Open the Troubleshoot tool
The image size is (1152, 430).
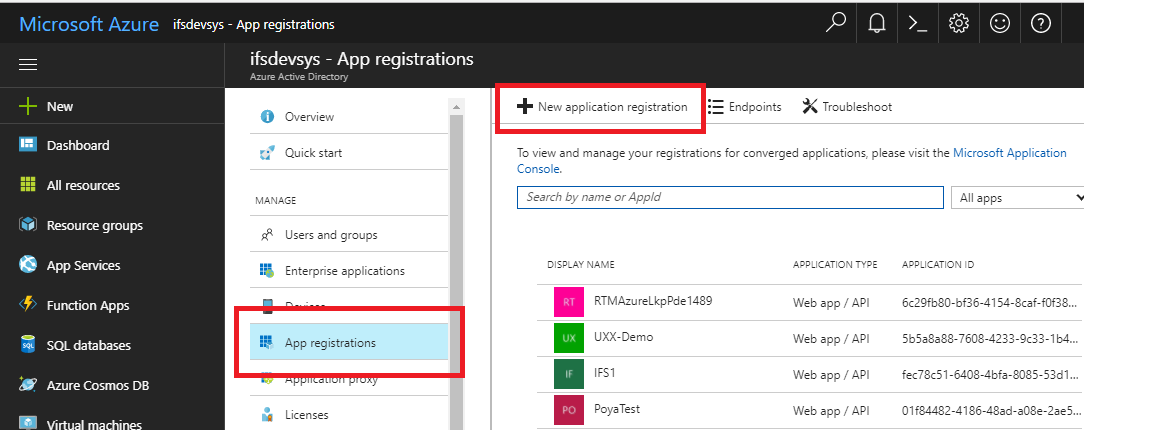847,107
